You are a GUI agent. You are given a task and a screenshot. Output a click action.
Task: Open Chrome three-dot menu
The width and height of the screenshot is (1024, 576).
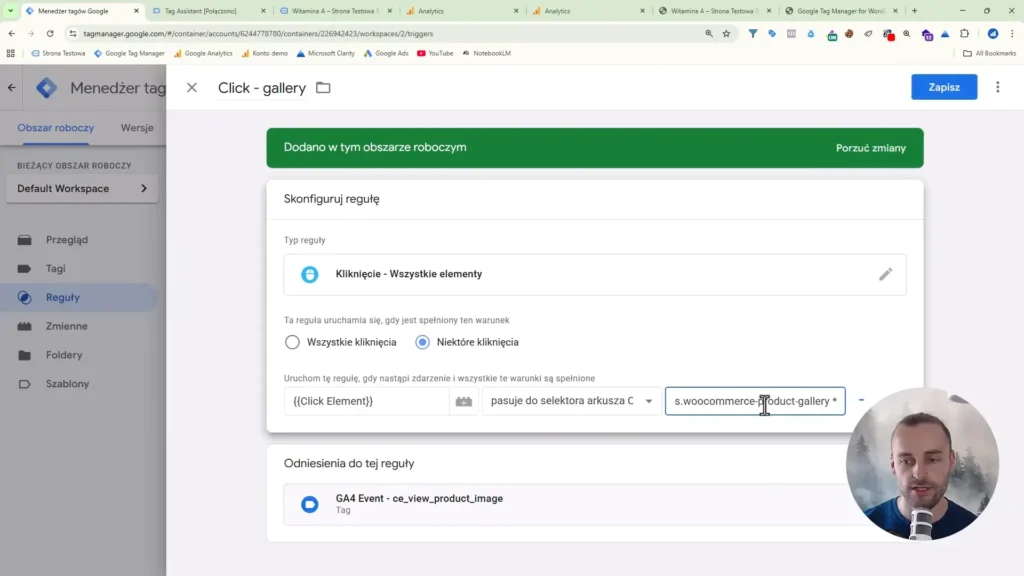1012,33
